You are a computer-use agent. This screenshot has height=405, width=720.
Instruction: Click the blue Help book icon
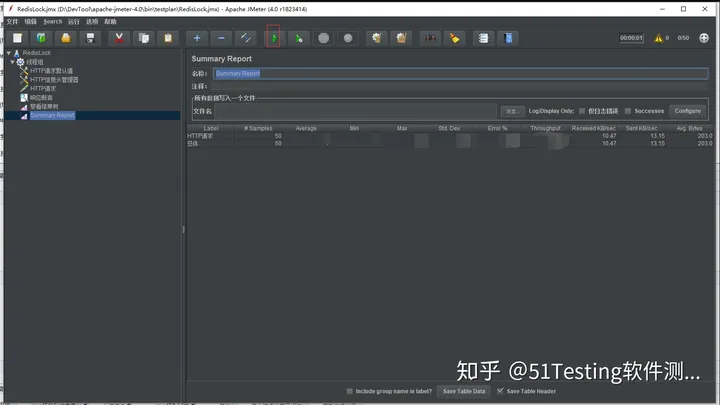click(x=508, y=38)
